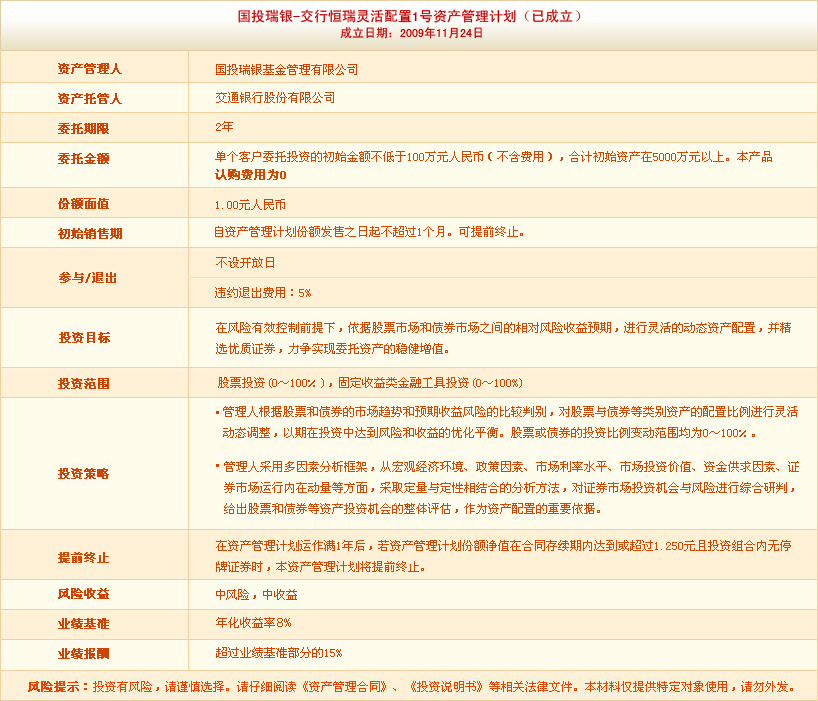
Task: Click the 不设开放日 text
Action: [x=244, y=262]
